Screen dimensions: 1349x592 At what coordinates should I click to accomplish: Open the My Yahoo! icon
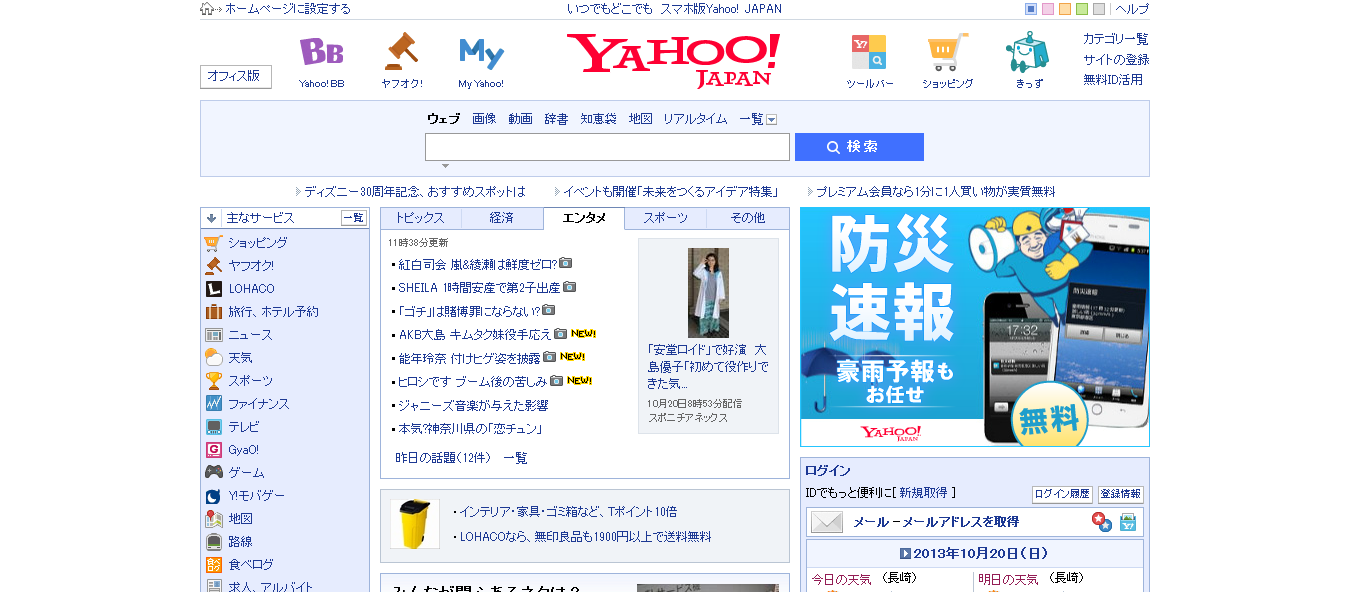coord(481,52)
